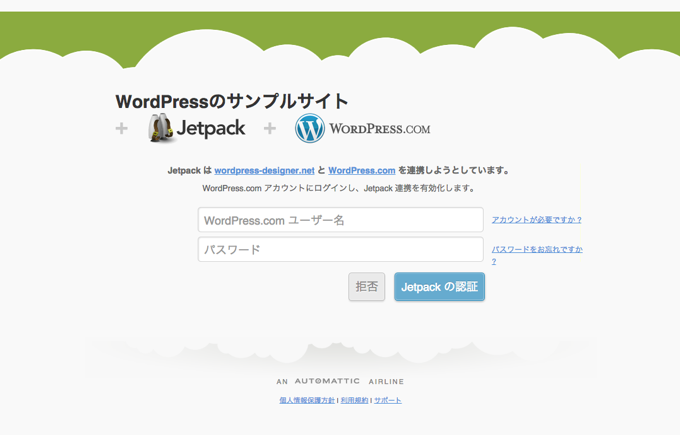The width and height of the screenshot is (680, 435).
Task: Open the WordPress.com link in the sentence
Action: 362,170
